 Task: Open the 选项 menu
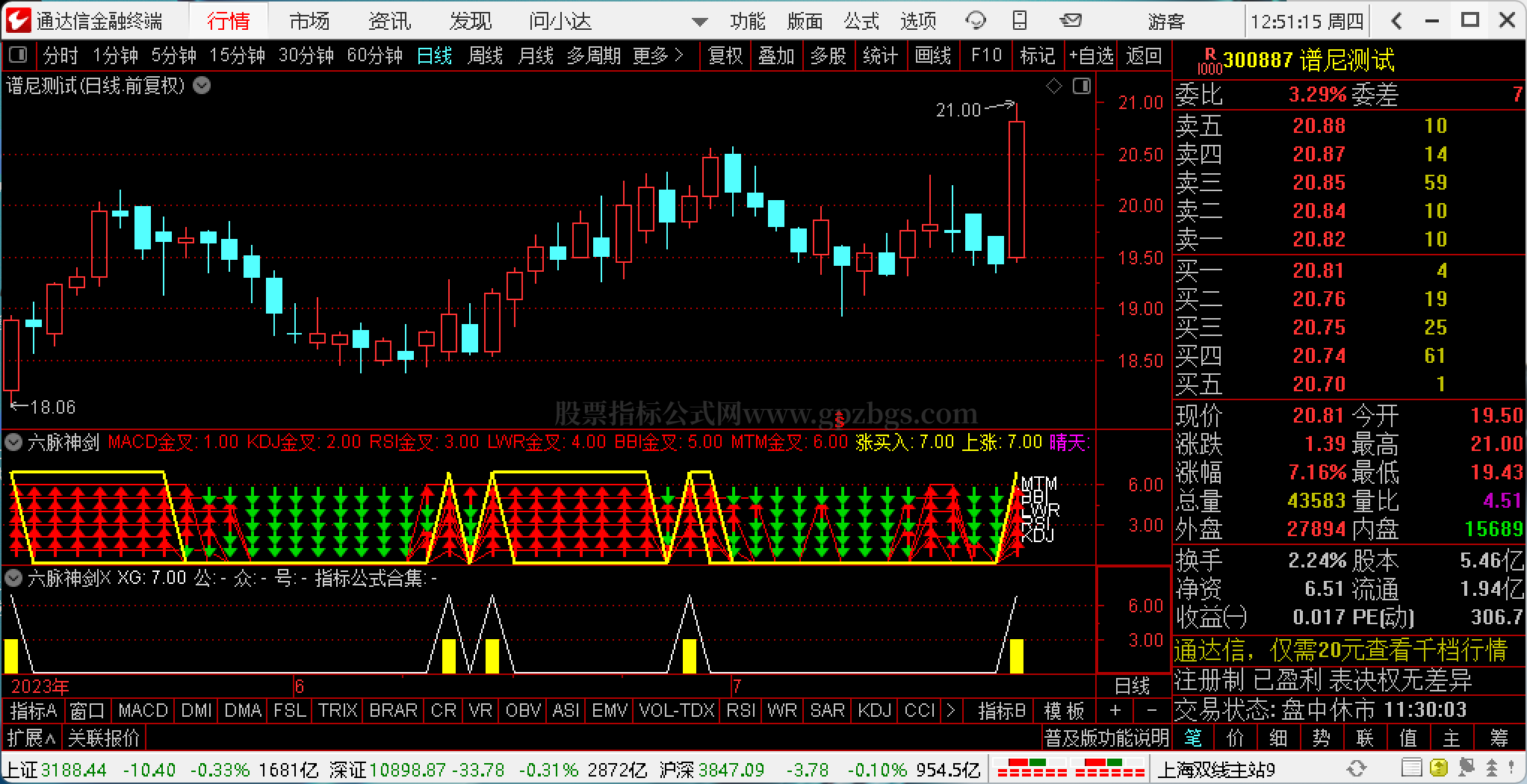coord(918,21)
